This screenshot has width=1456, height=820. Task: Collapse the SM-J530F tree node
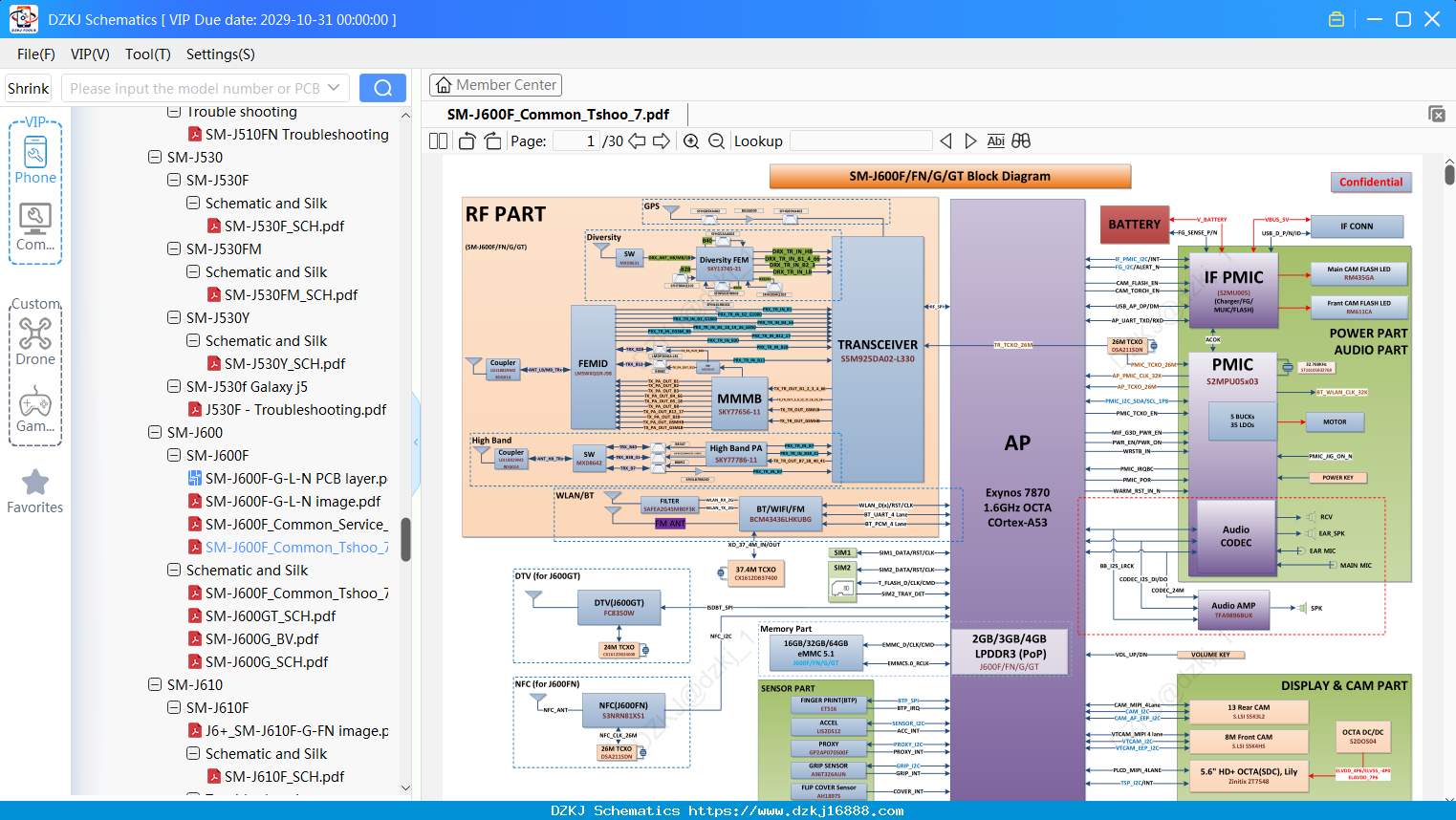click(174, 180)
